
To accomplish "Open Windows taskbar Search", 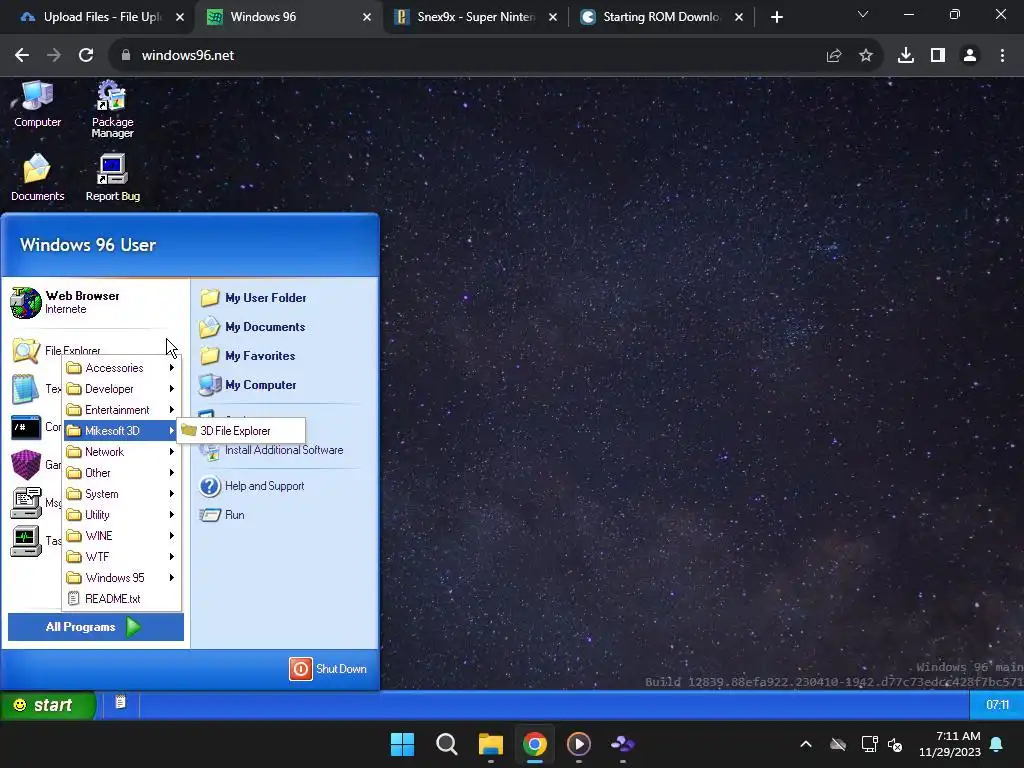I will 447,744.
